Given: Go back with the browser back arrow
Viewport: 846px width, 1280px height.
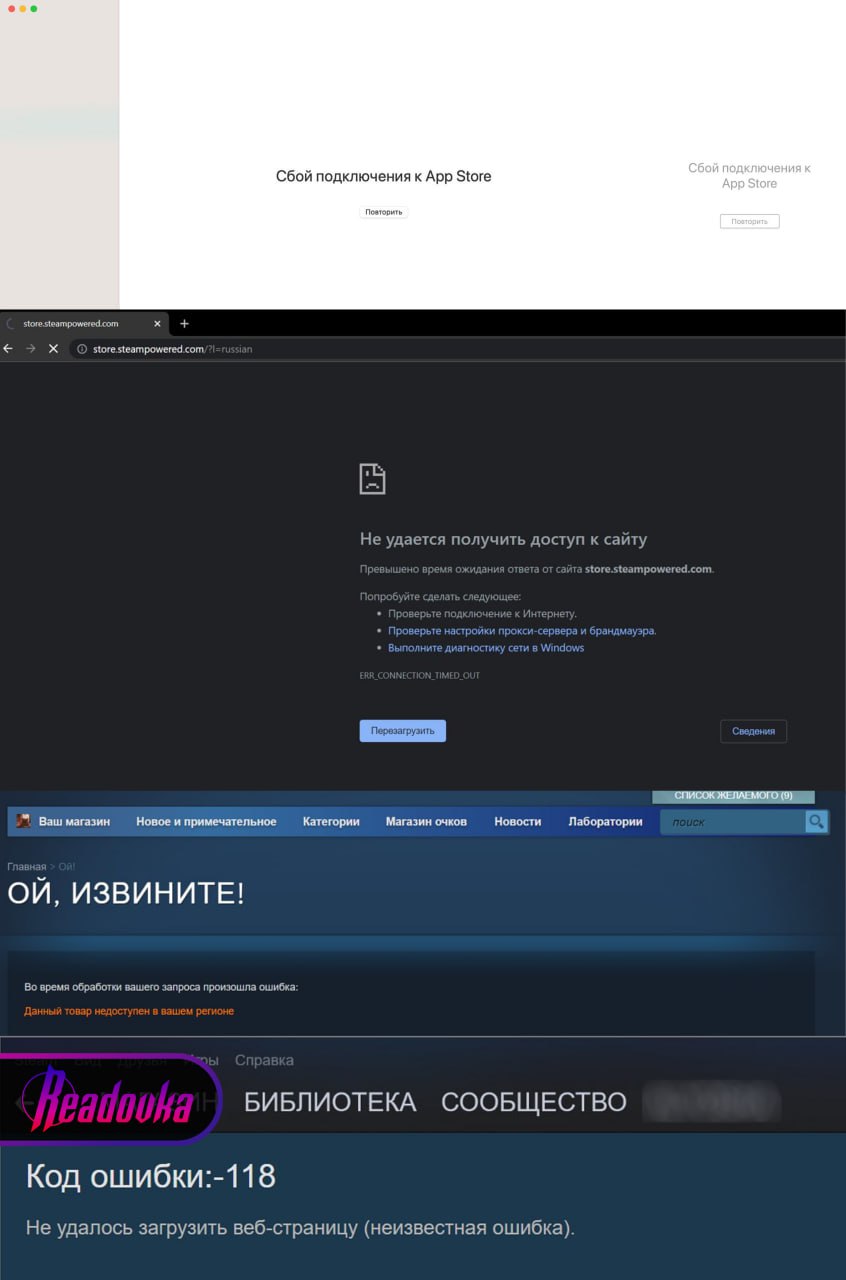Looking at the screenshot, I should pyautogui.click(x=9, y=349).
